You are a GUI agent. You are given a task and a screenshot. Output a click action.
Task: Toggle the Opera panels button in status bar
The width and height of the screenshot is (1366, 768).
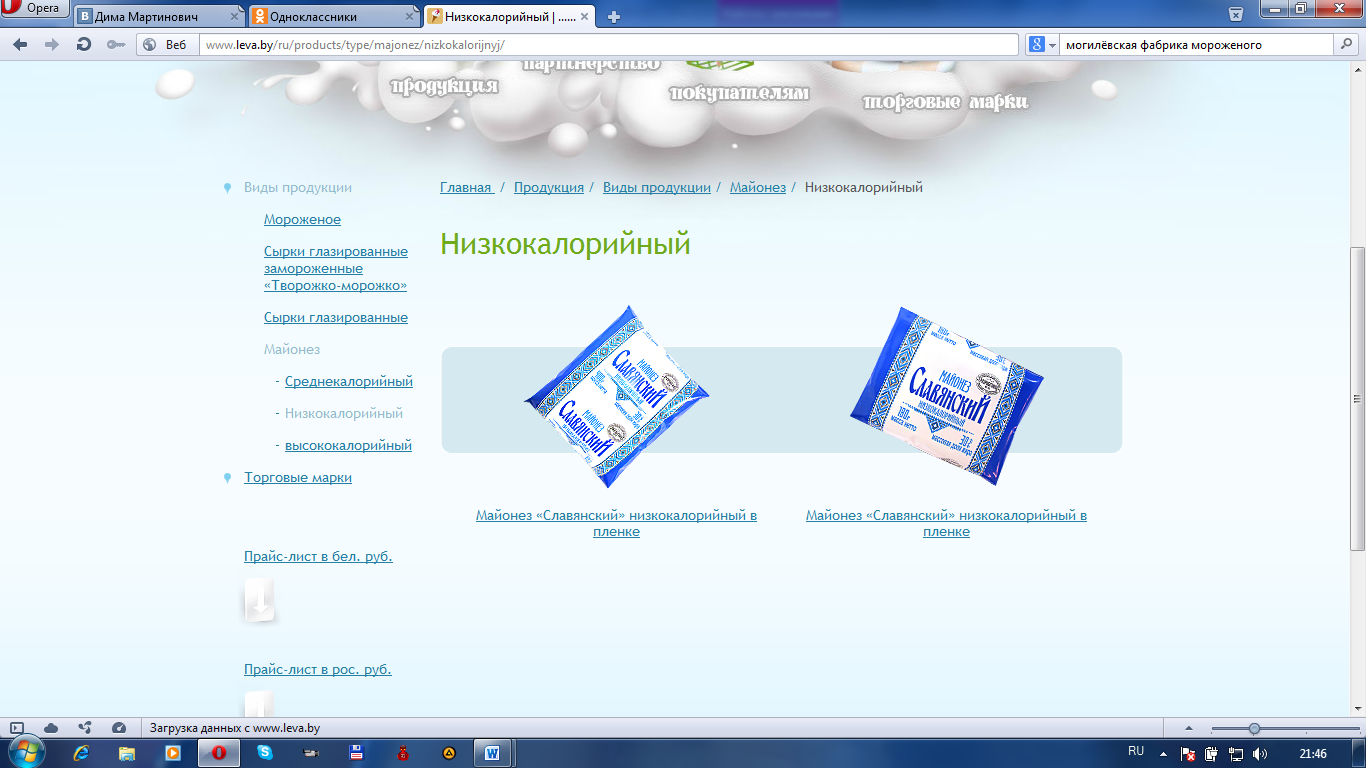click(17, 728)
